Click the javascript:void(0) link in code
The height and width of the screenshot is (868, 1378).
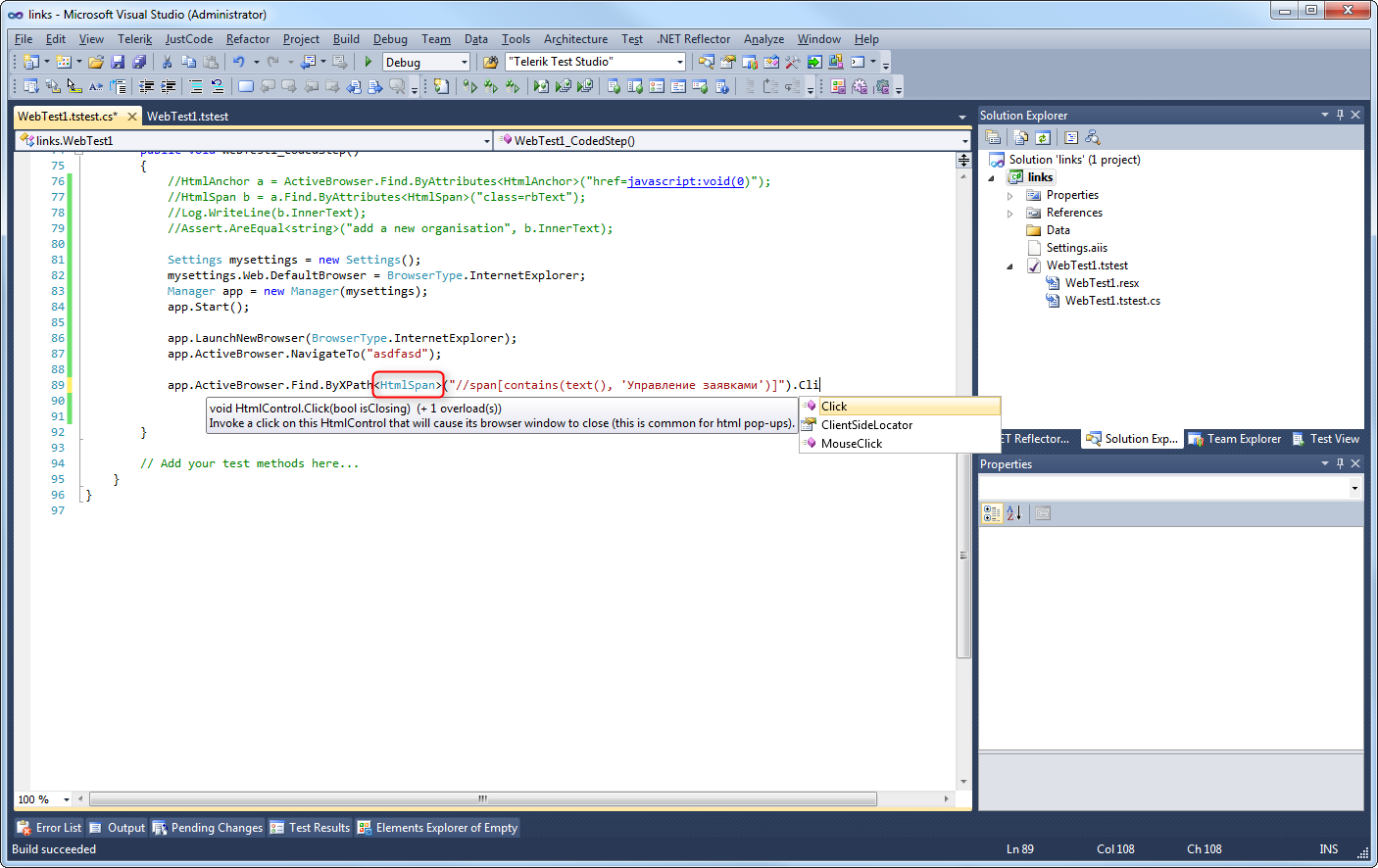pos(686,181)
